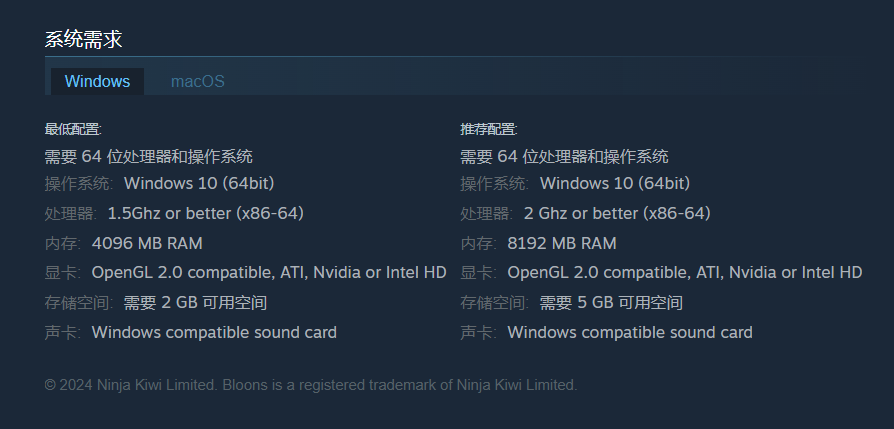
Task: Select the Windows system requirements tab
Action: (x=97, y=82)
